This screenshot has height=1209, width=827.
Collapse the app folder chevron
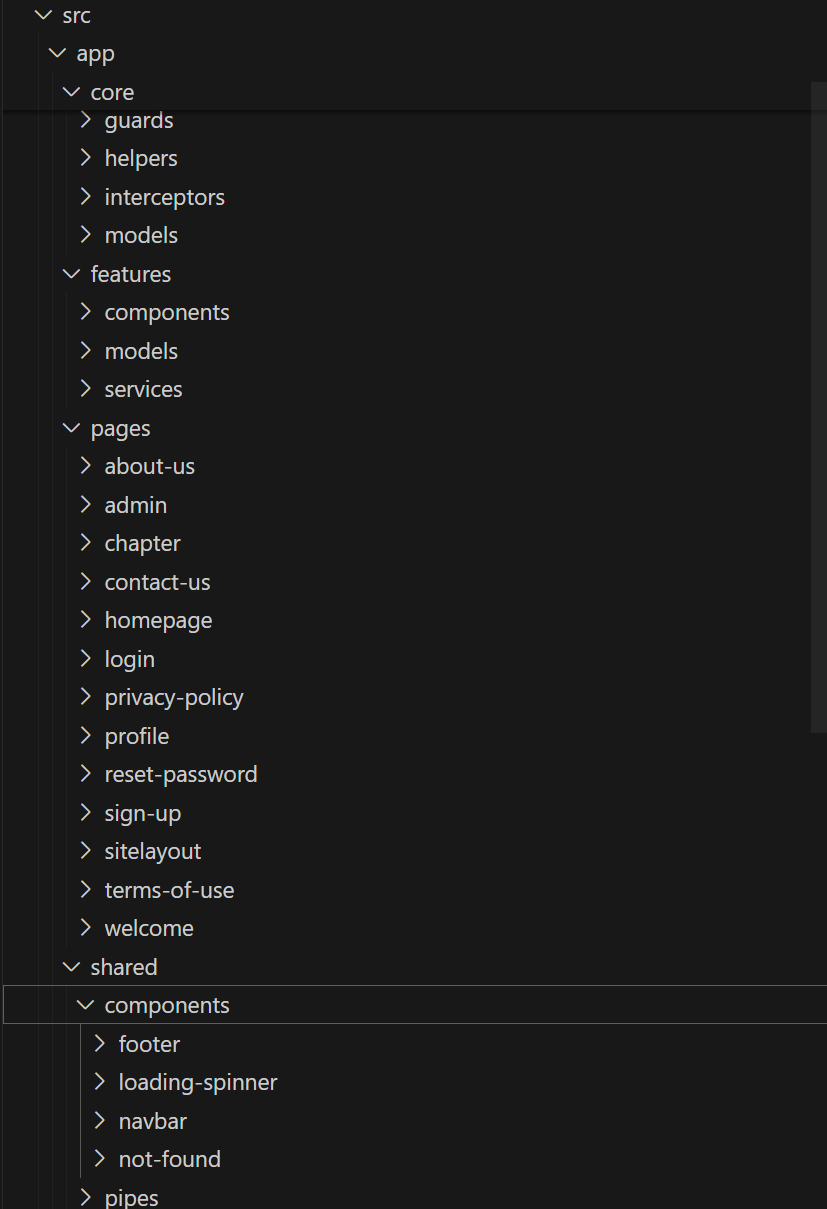point(57,53)
